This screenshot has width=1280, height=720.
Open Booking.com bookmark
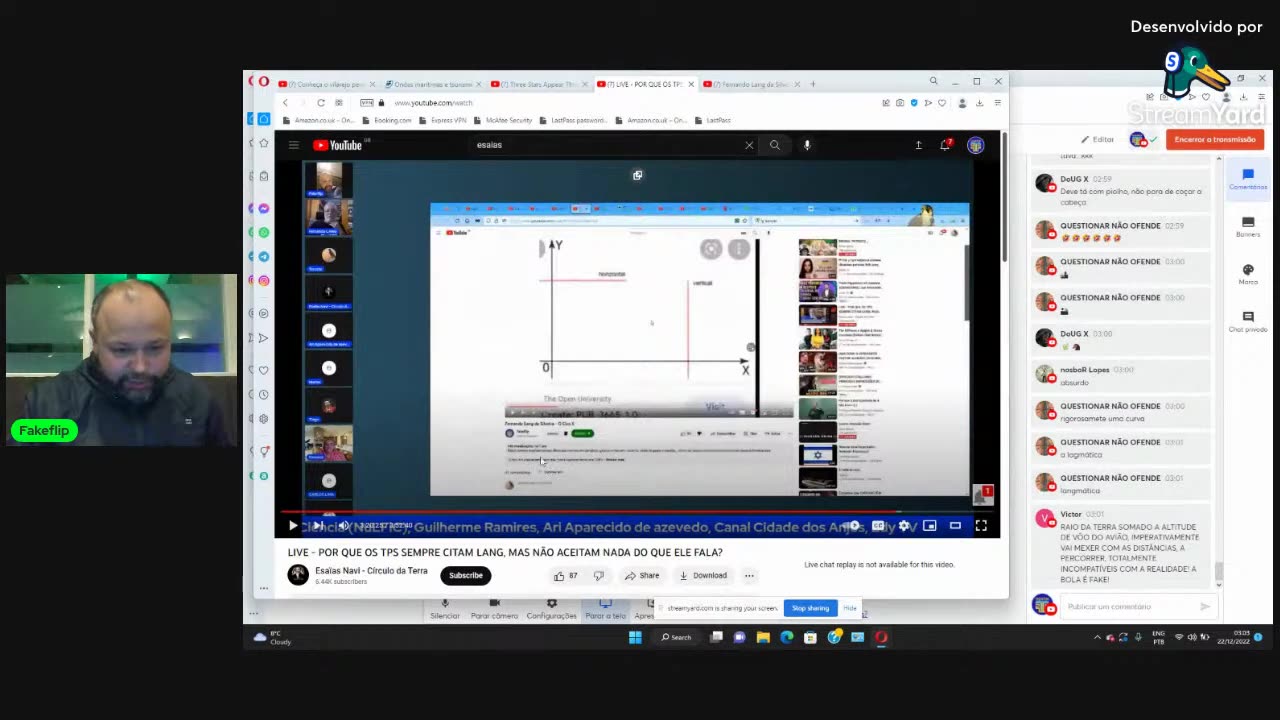click(x=387, y=120)
